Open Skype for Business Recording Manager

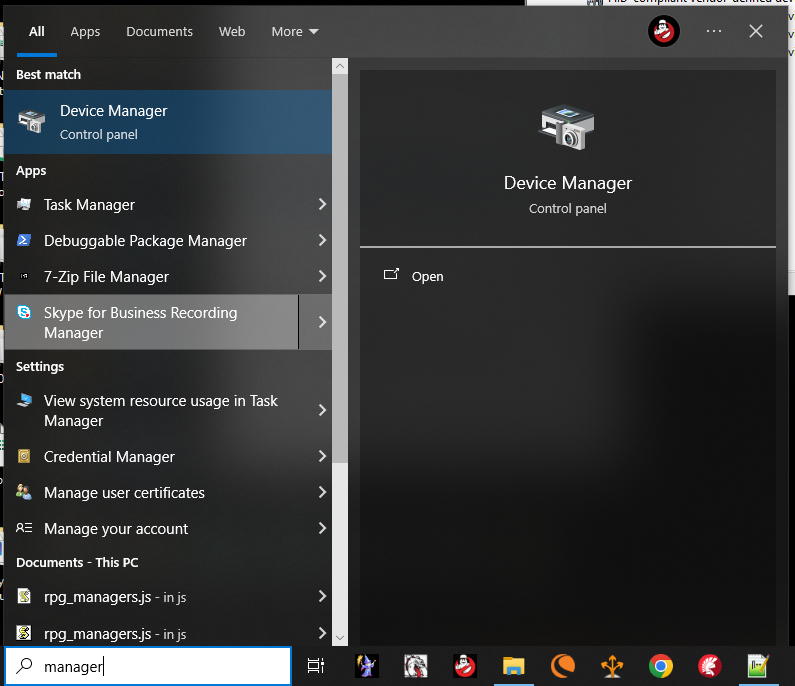click(151, 322)
